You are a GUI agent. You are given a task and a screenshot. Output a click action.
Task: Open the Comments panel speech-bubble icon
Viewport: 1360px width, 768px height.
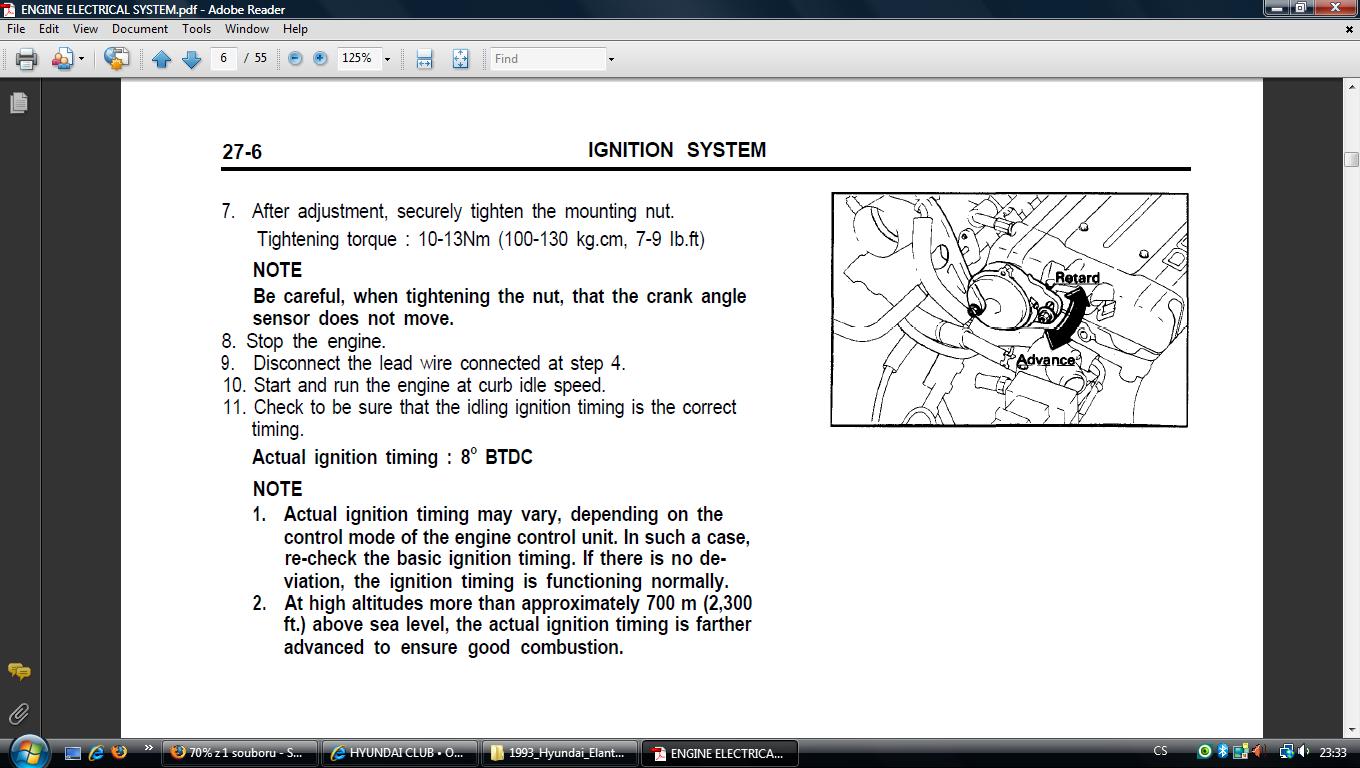pos(18,671)
